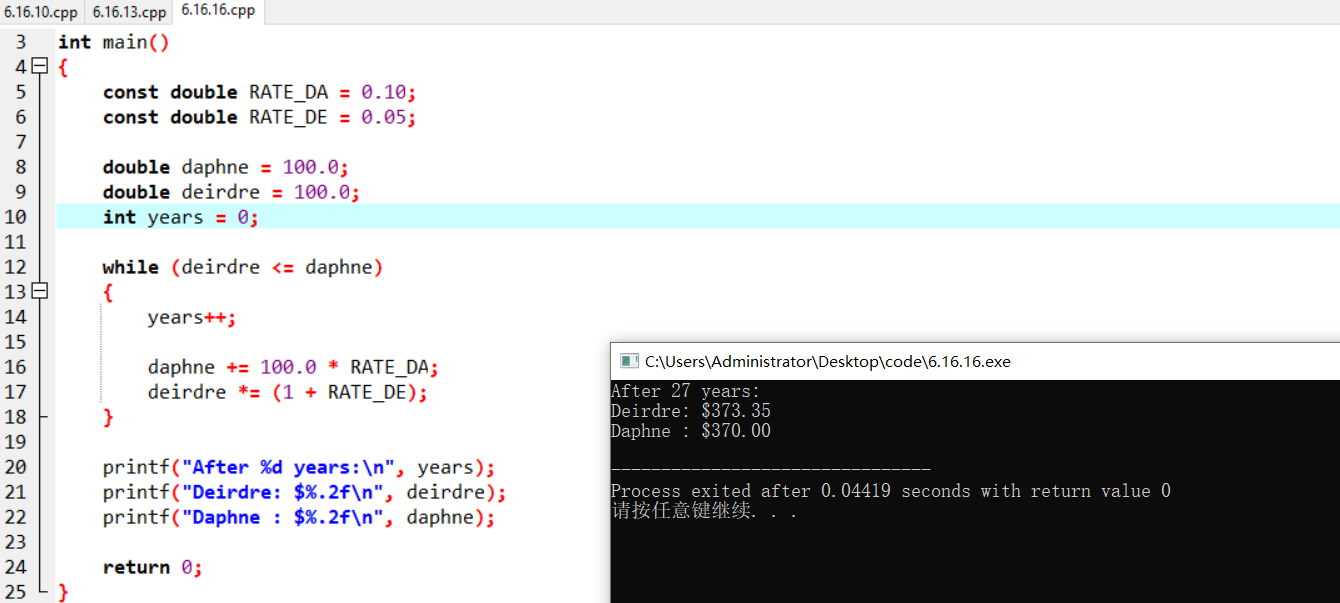Screen dimensions: 1340x603
Task: Click console output 'Deirdre: $373.35'
Action: click(x=691, y=411)
